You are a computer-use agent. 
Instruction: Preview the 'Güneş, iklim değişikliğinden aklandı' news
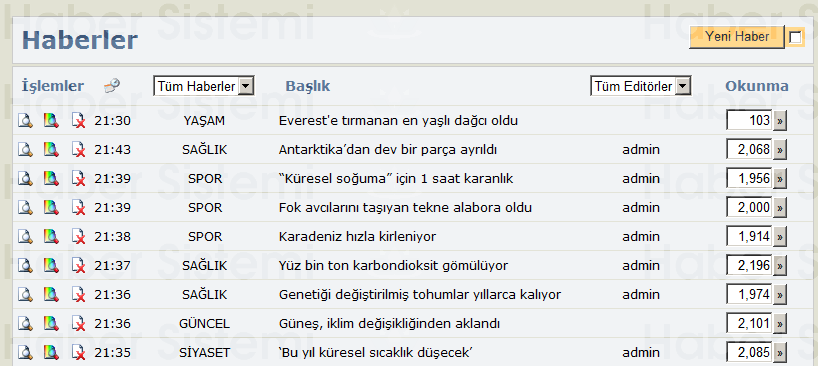coord(25,324)
